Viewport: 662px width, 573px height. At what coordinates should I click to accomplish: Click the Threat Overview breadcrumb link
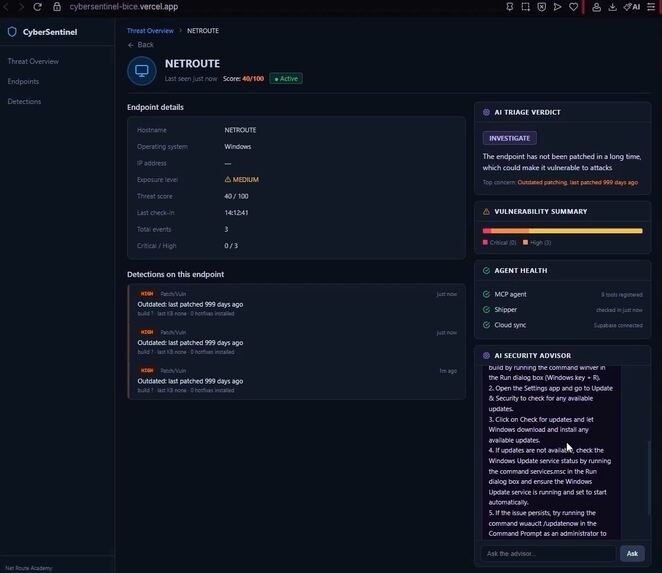coord(150,31)
